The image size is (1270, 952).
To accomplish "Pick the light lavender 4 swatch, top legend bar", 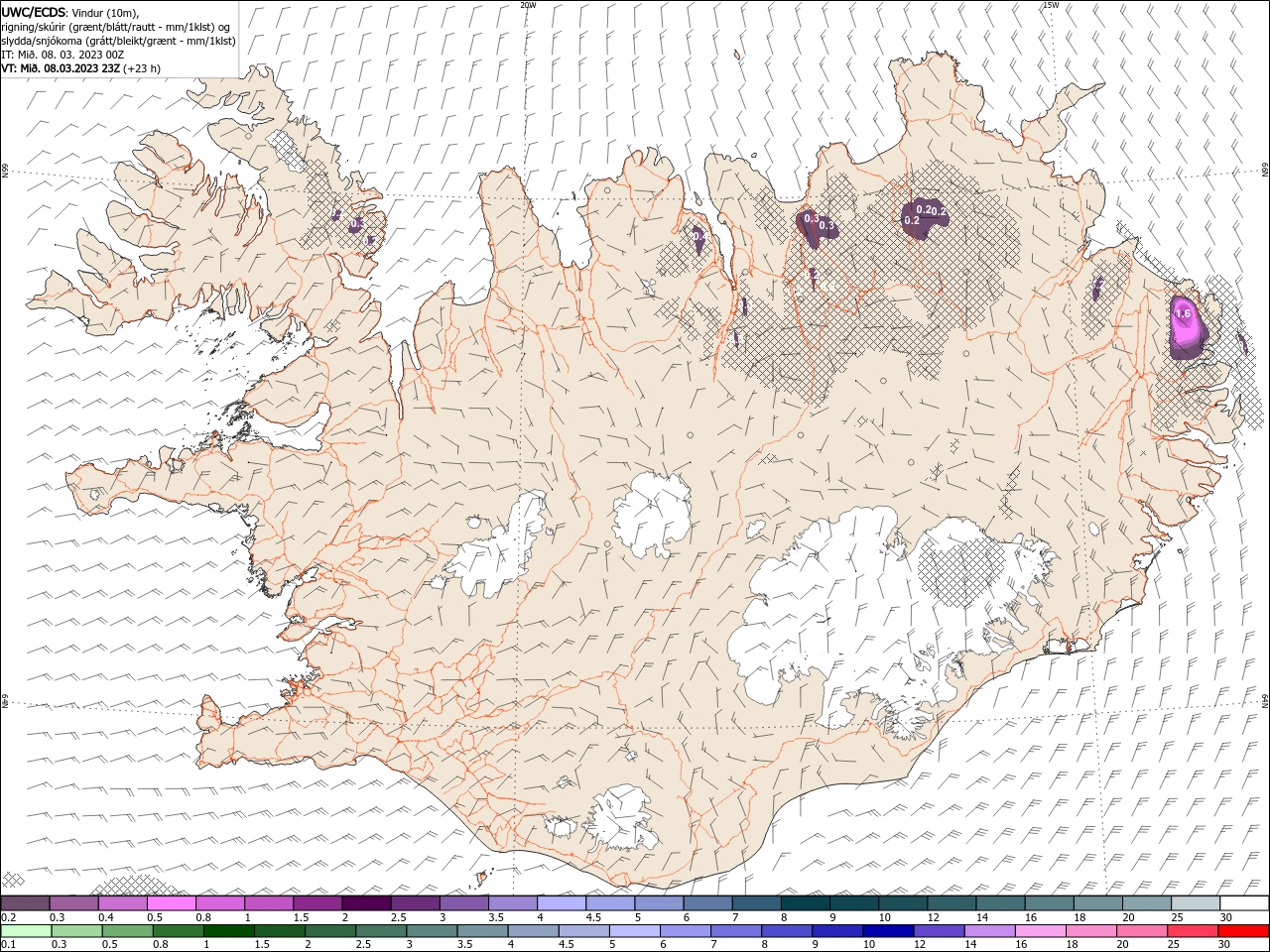I will pos(561,903).
